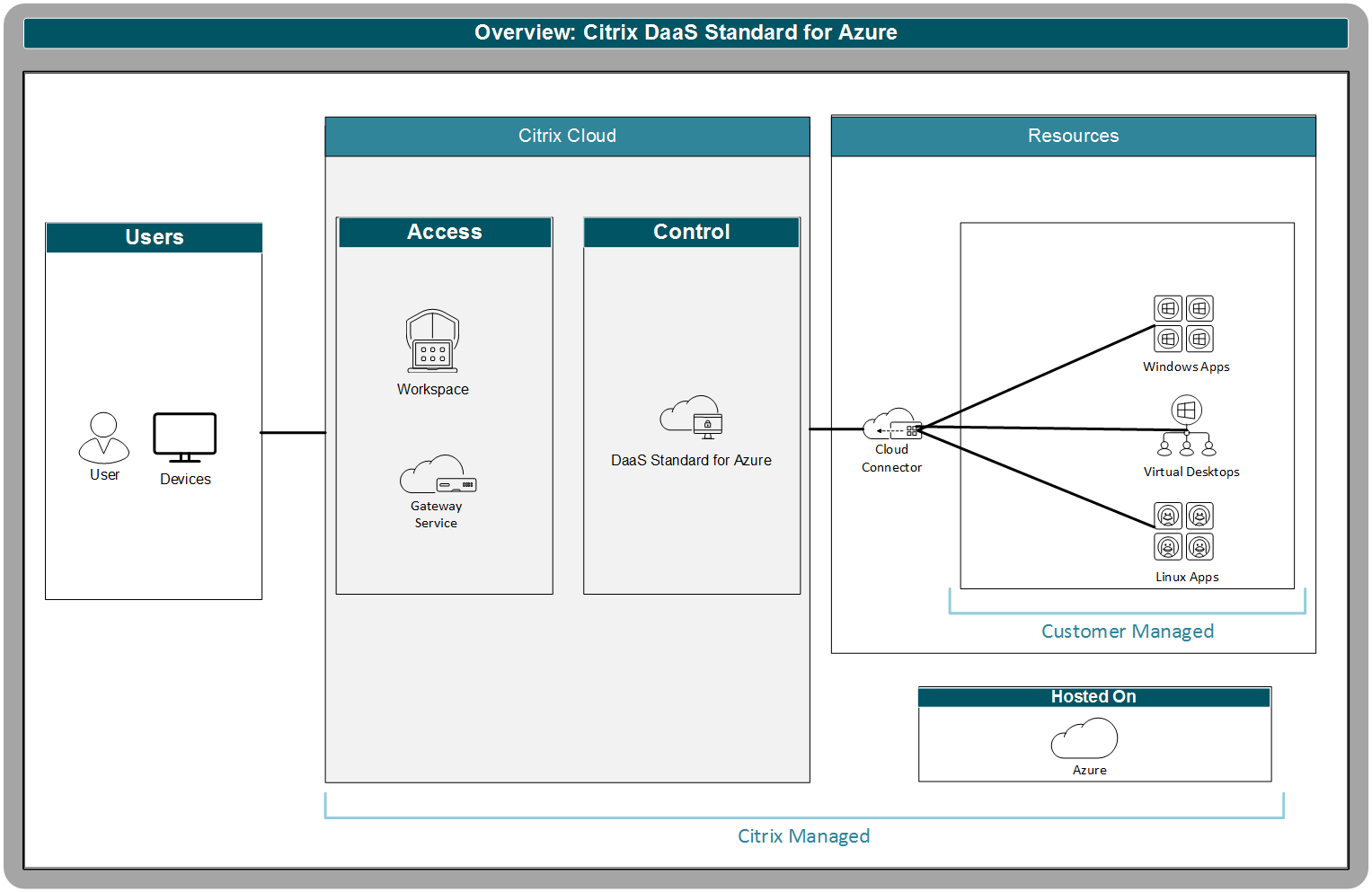Select the Users panel header
This screenshot has height=892, width=1372.
pos(155,237)
